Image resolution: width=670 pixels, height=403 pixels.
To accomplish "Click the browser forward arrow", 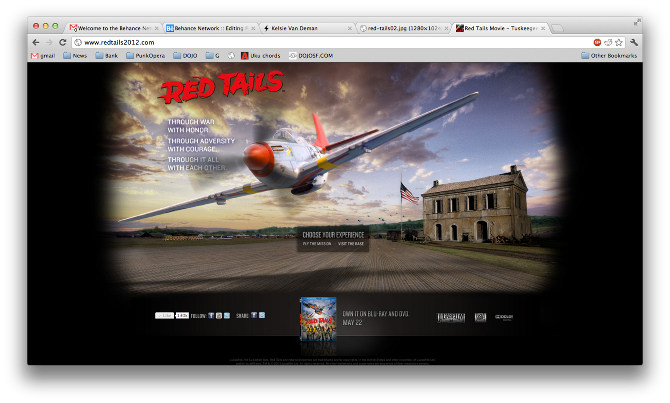I will pos(49,42).
